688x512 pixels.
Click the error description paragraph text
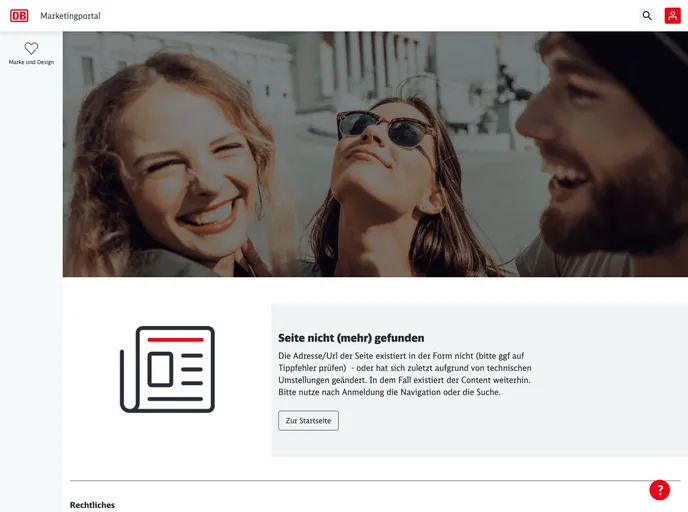pos(404,374)
